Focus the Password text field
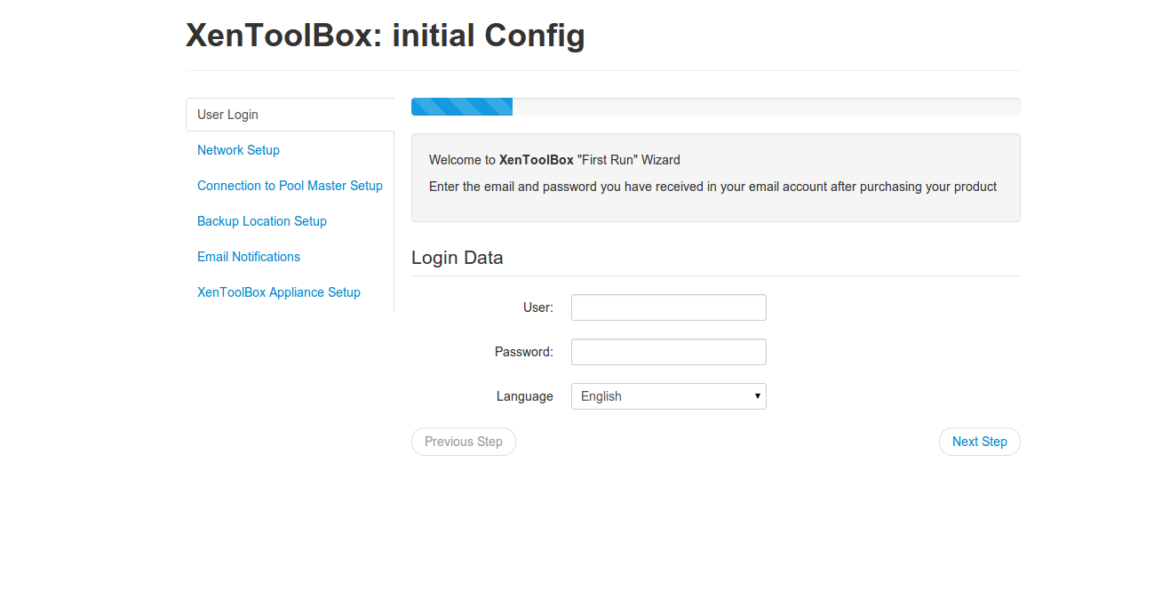1170x606 pixels. [669, 352]
